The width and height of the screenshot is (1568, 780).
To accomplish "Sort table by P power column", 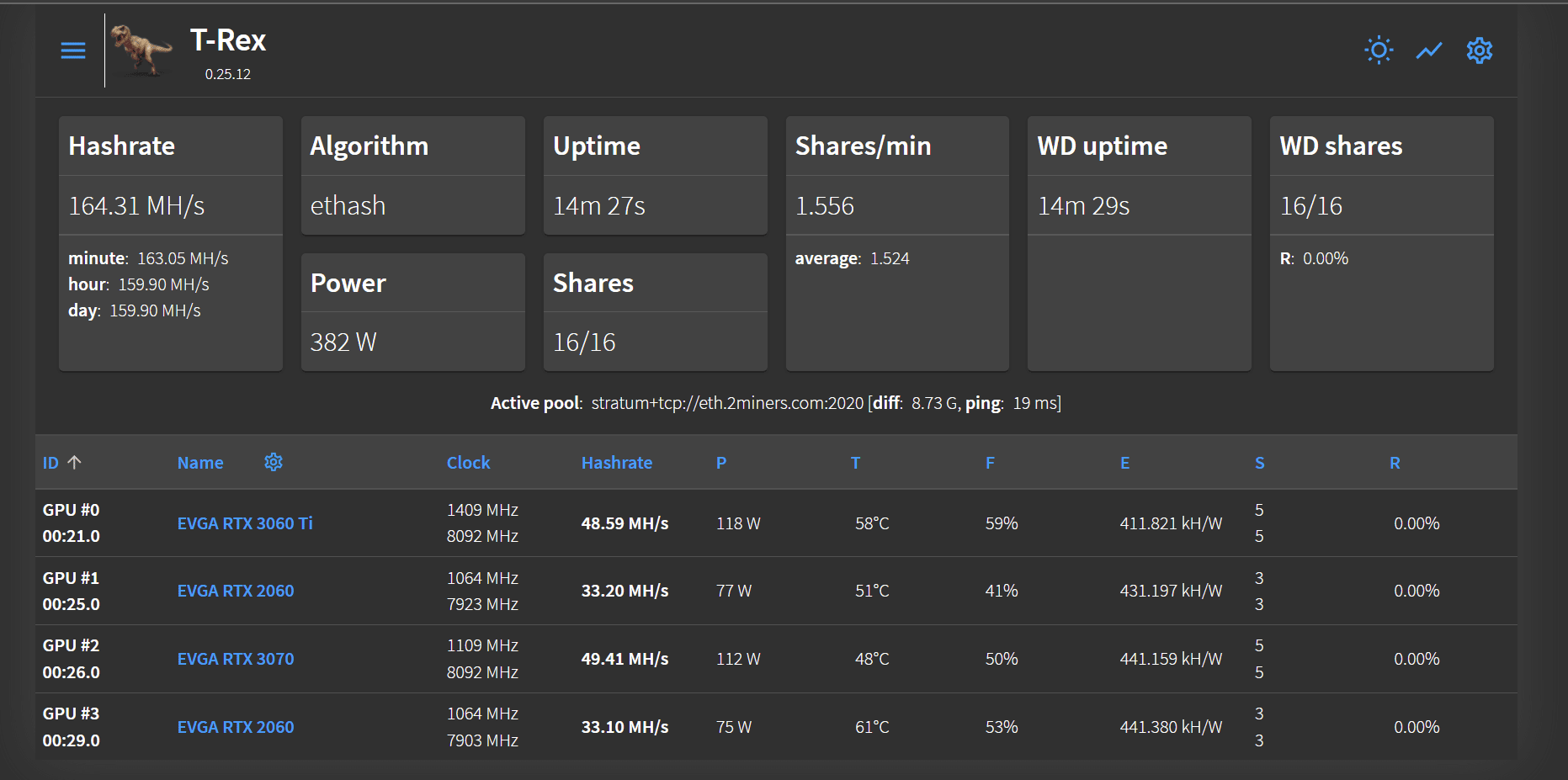I will pos(721,463).
